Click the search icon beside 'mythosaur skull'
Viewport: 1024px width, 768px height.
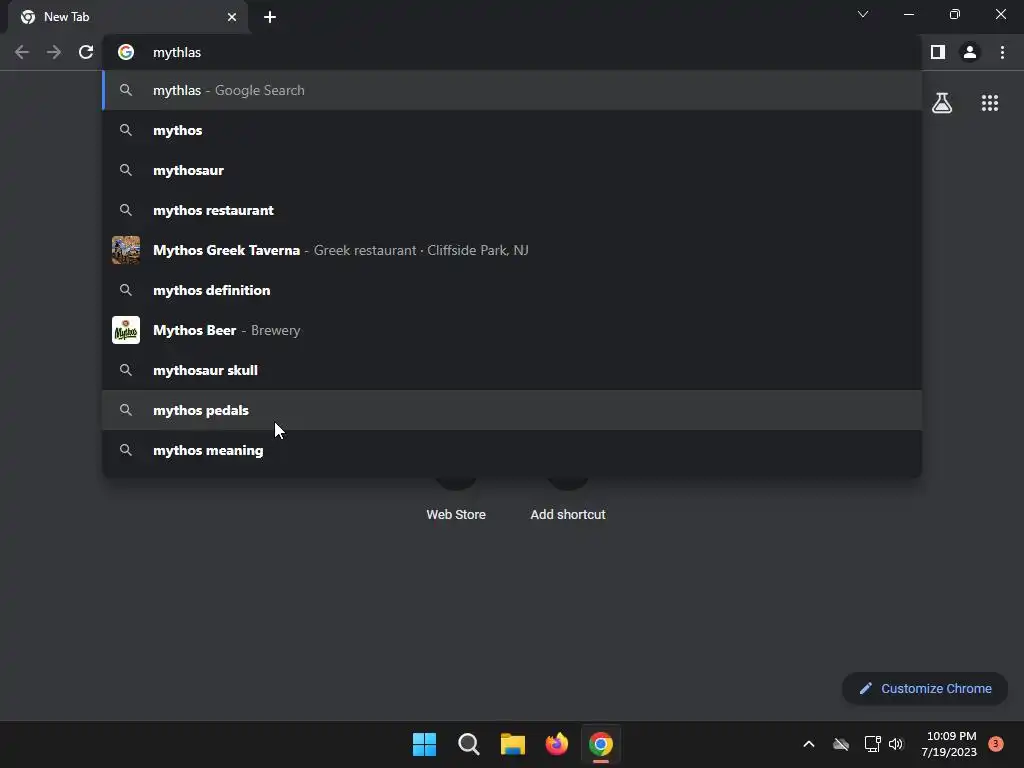click(x=126, y=370)
